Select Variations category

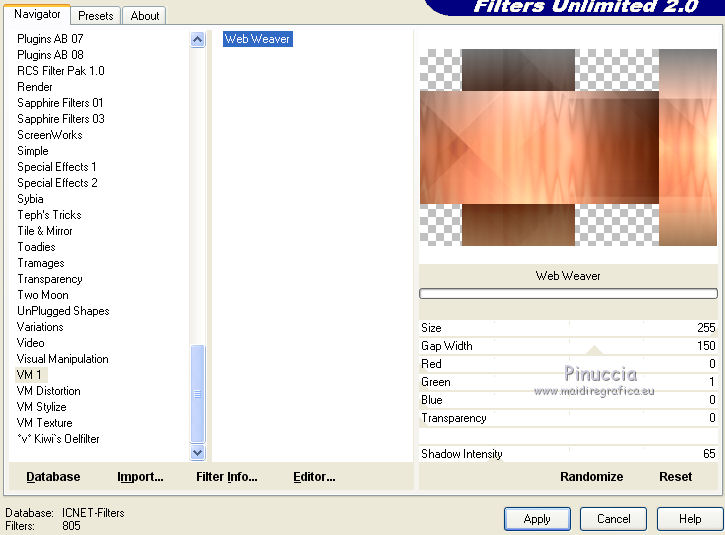coord(40,327)
